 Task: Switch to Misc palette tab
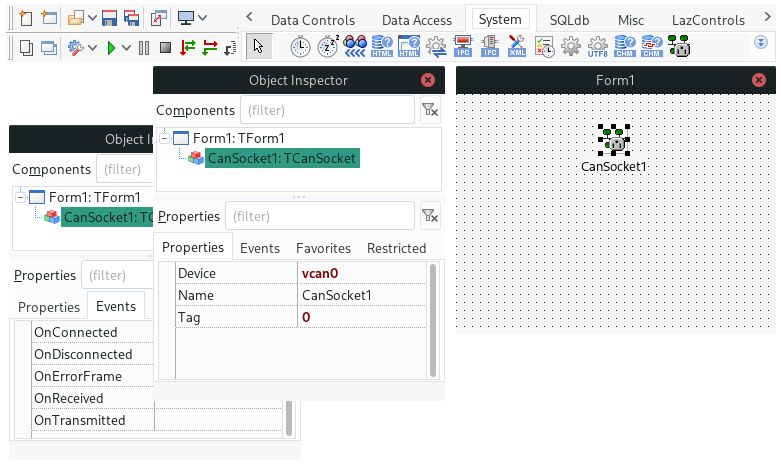631,20
